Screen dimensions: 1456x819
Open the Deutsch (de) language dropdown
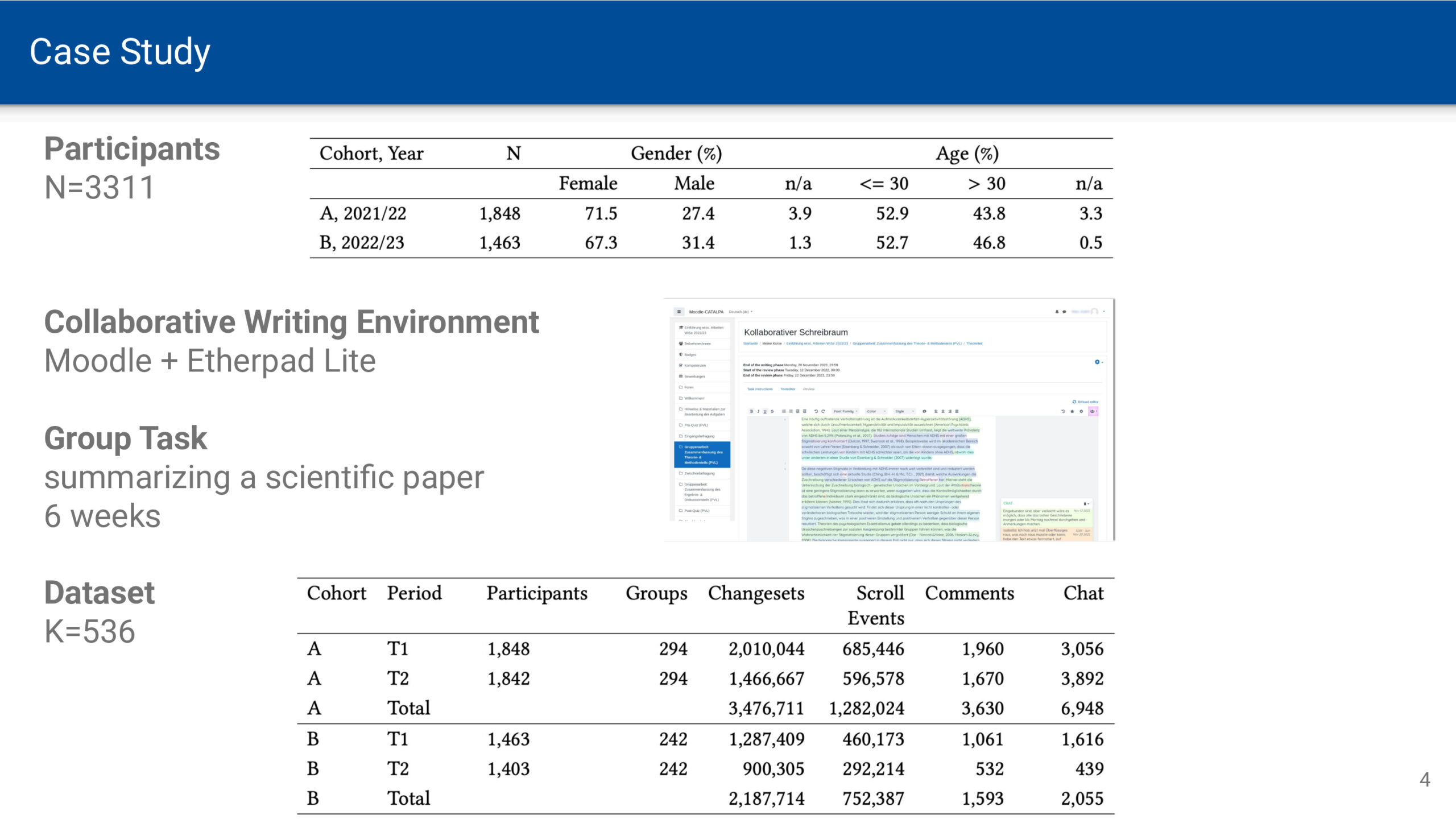[x=741, y=312]
